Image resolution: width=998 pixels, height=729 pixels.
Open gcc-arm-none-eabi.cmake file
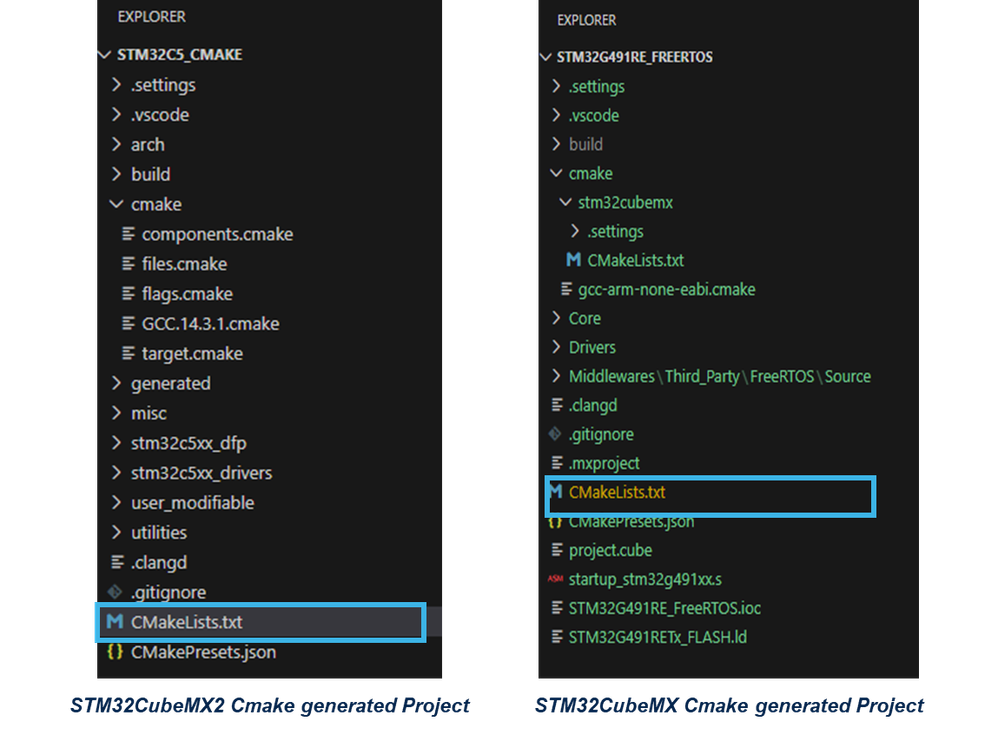pos(666,290)
